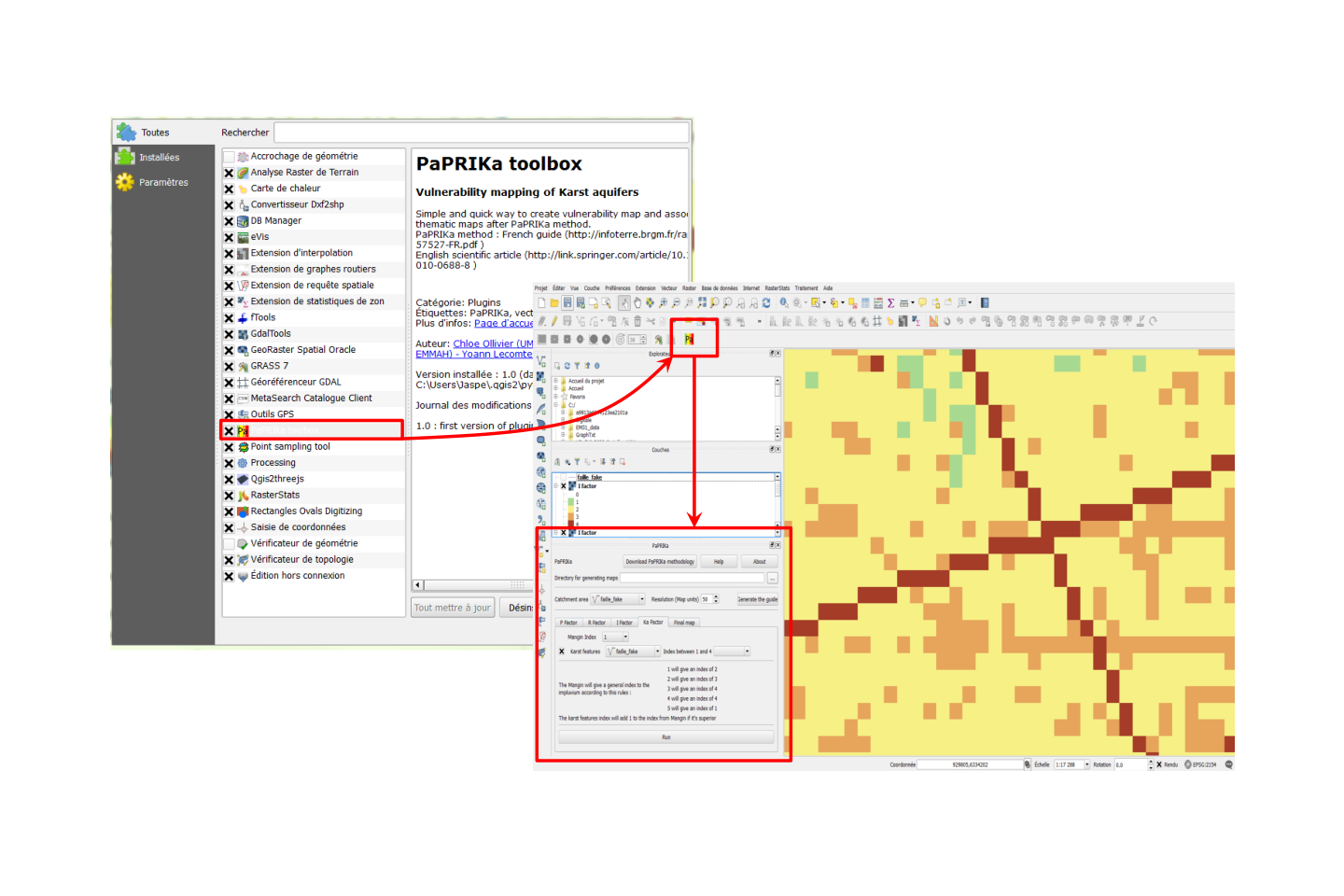
Task: Toggle the Karst features checkbox
Action: 562,651
